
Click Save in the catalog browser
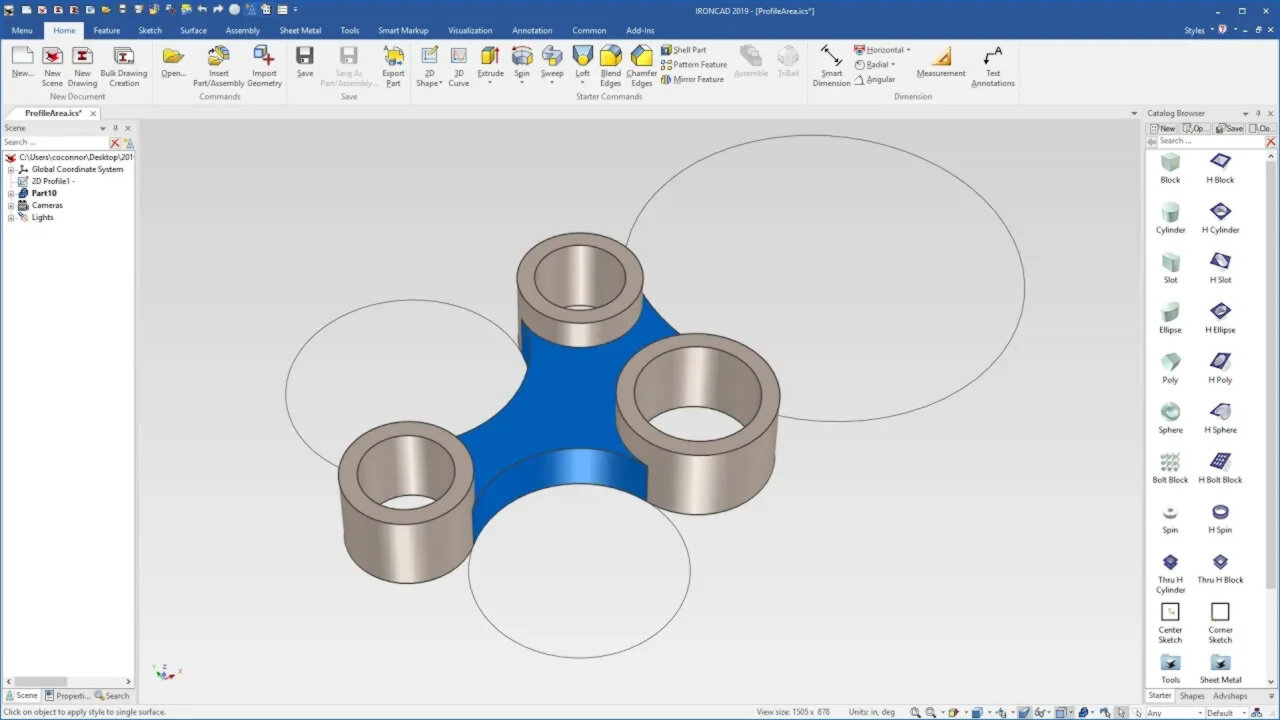[x=1228, y=128]
